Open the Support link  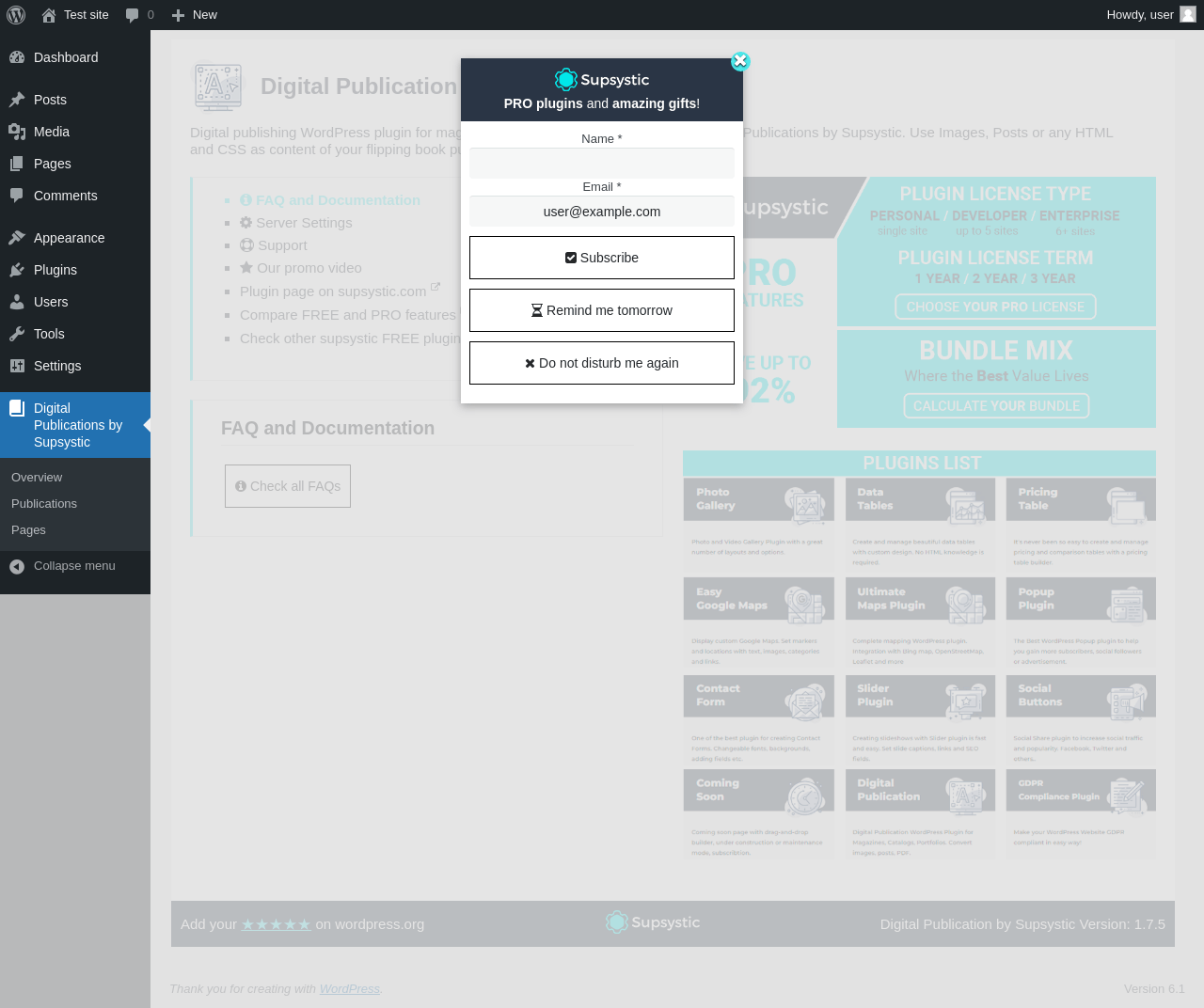tap(273, 245)
